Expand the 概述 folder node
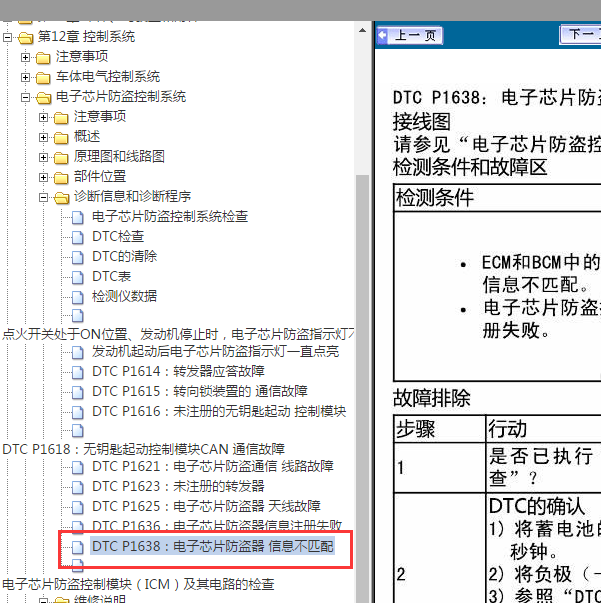The image size is (601, 603). (x=43, y=137)
